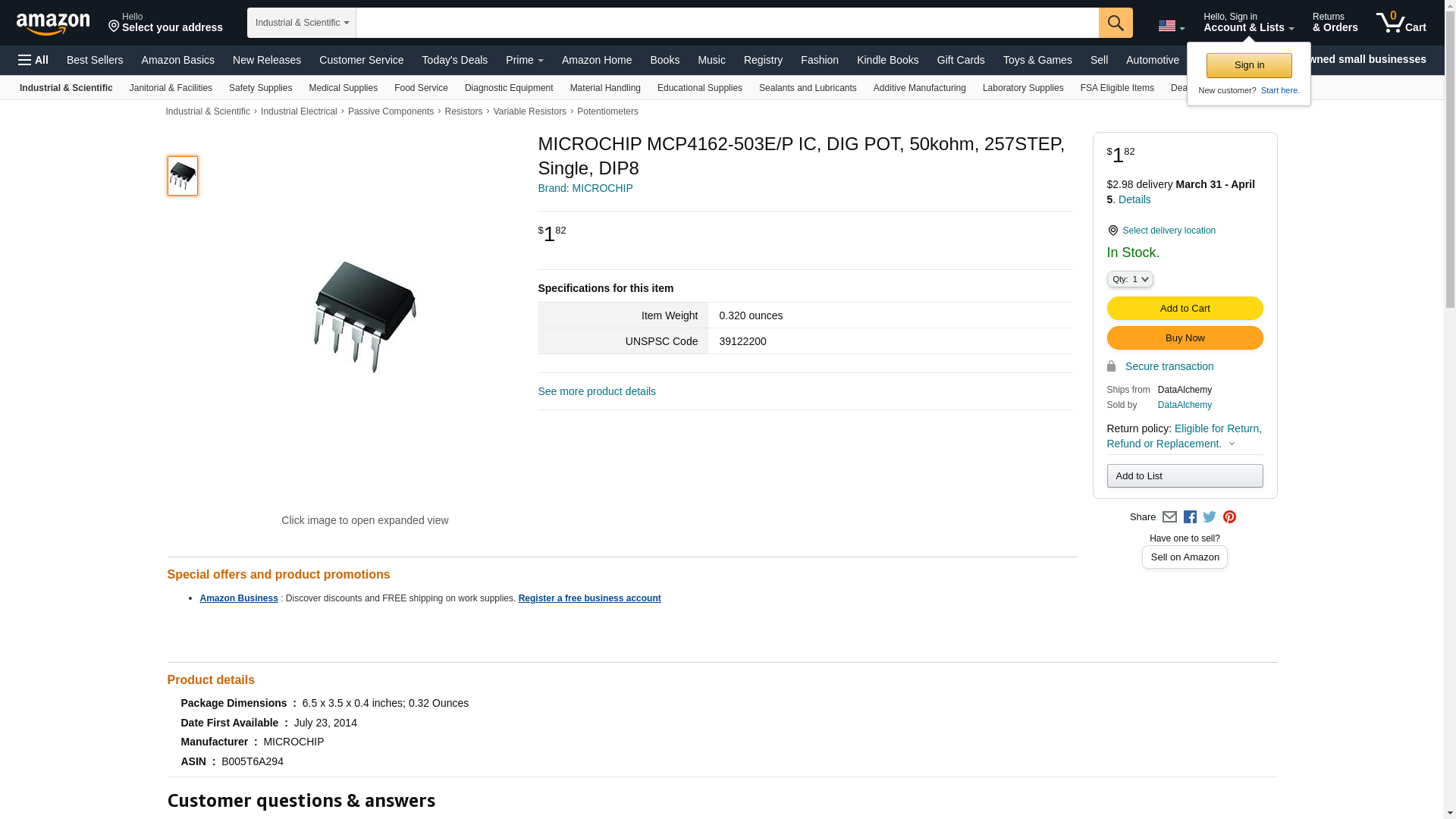Share via email icon
Image resolution: width=1456 pixels, height=819 pixels.
click(1169, 517)
